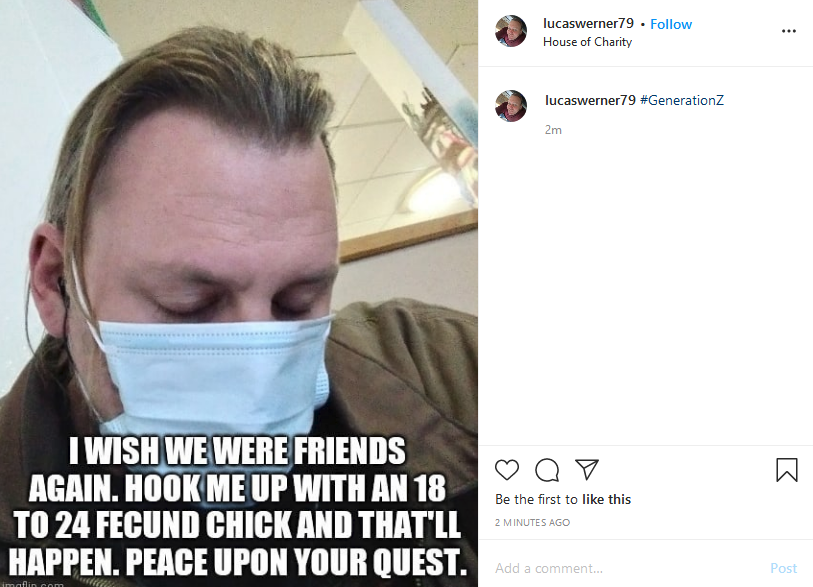
Task: Click the imgflip.com watermark on the photo
Action: [32, 583]
